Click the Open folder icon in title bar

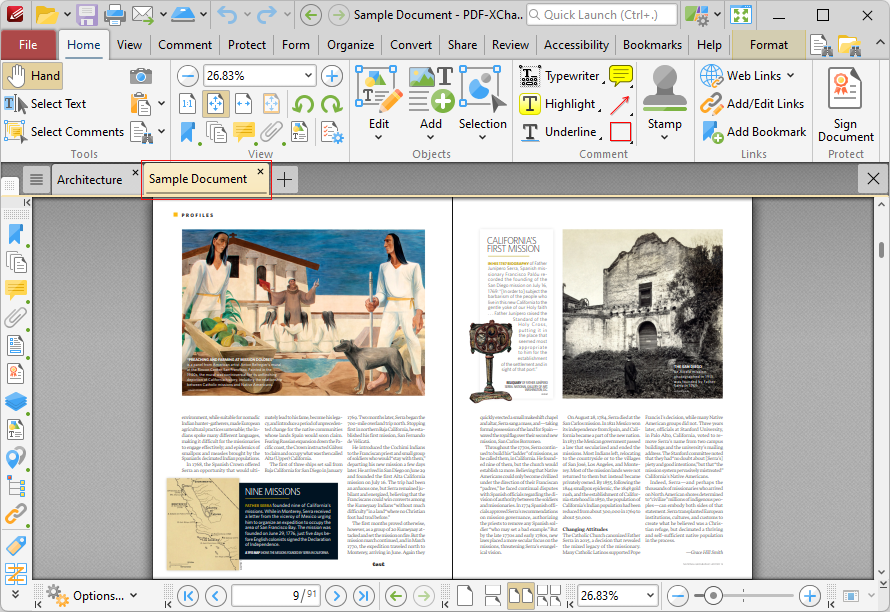coord(47,15)
